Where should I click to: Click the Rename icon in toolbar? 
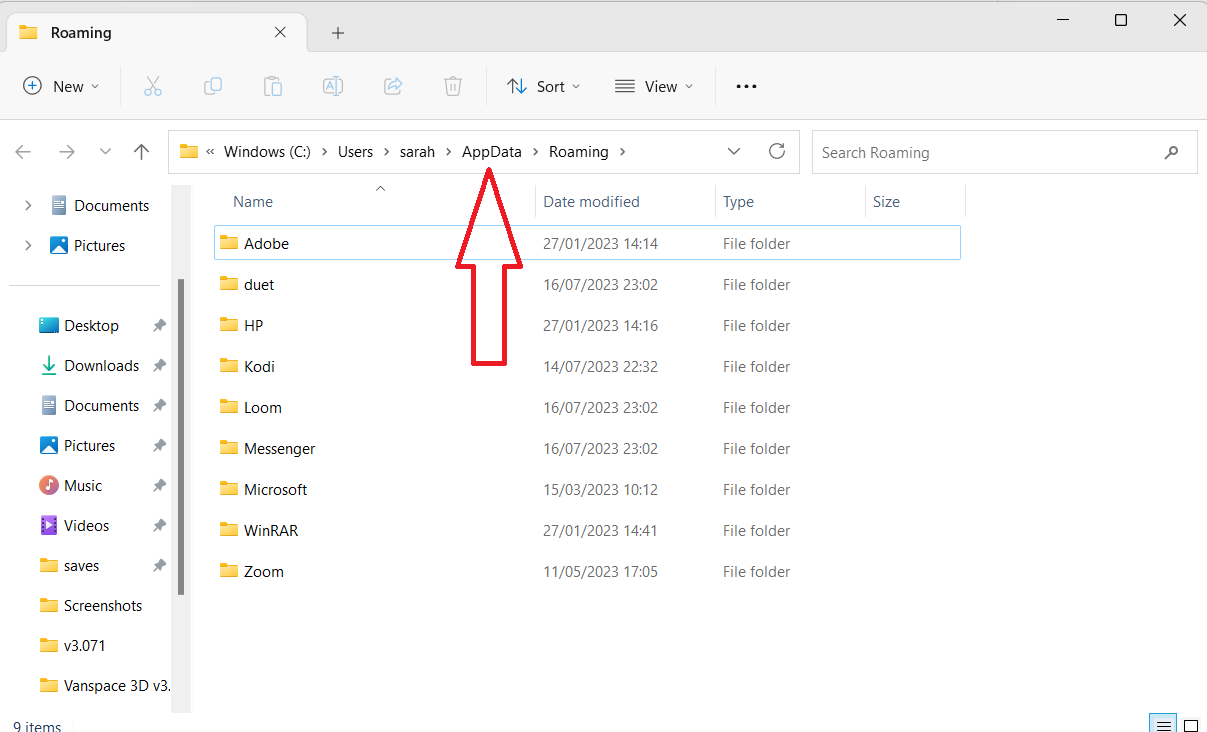click(333, 87)
